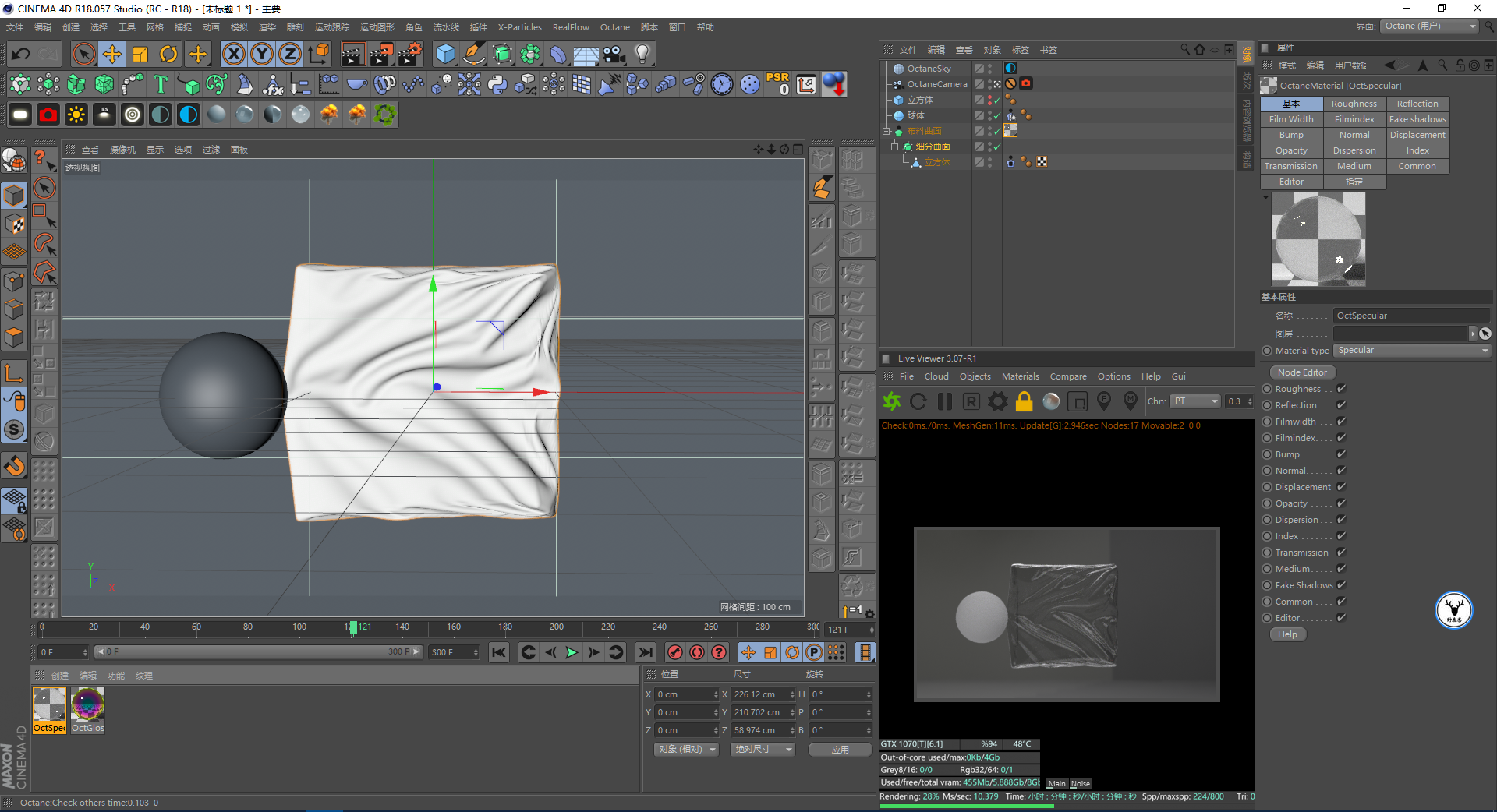Select the Scale tool
Viewport: 1497px width, 812px height.
[140, 54]
